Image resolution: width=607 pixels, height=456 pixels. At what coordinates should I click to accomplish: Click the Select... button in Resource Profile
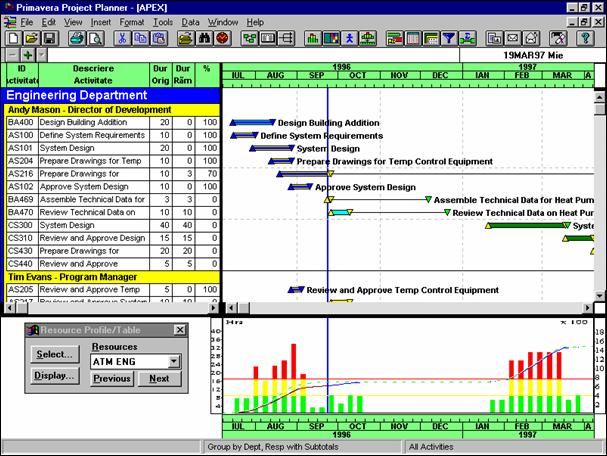pyautogui.click(x=54, y=354)
